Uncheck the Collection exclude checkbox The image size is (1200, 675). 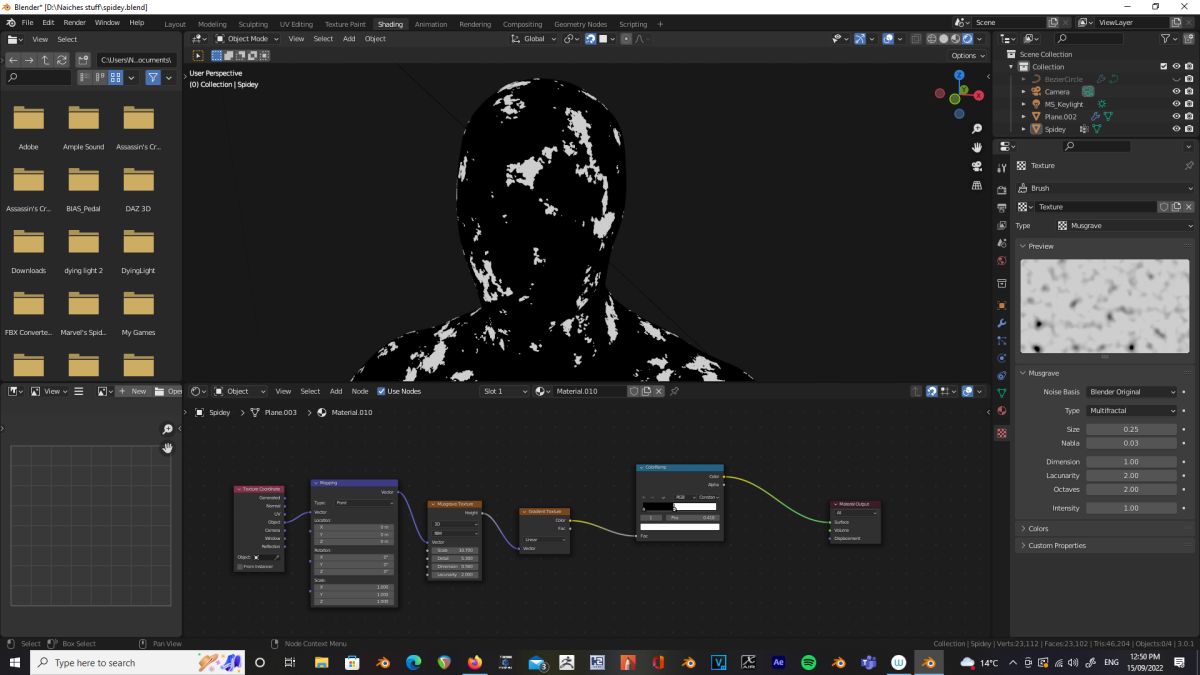click(1163, 67)
